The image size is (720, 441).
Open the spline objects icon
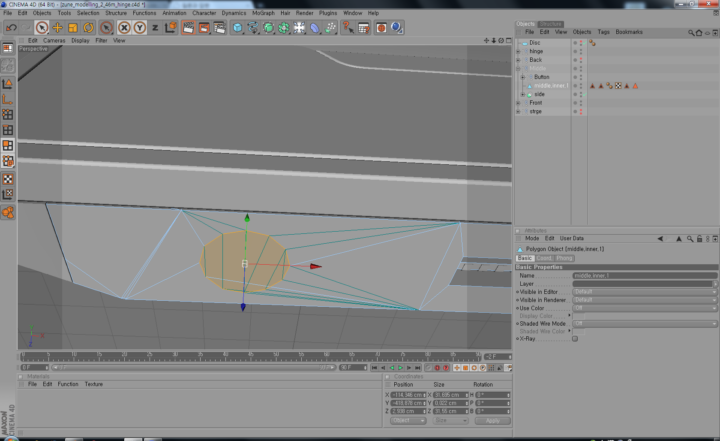pos(253,28)
